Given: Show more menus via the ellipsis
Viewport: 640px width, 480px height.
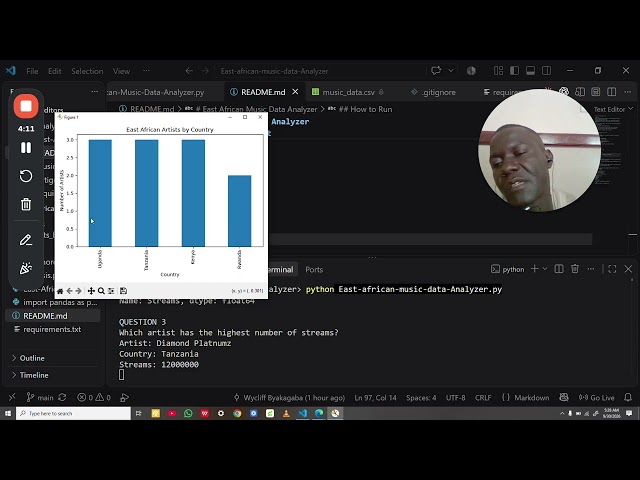Looking at the screenshot, I should pos(146,71).
